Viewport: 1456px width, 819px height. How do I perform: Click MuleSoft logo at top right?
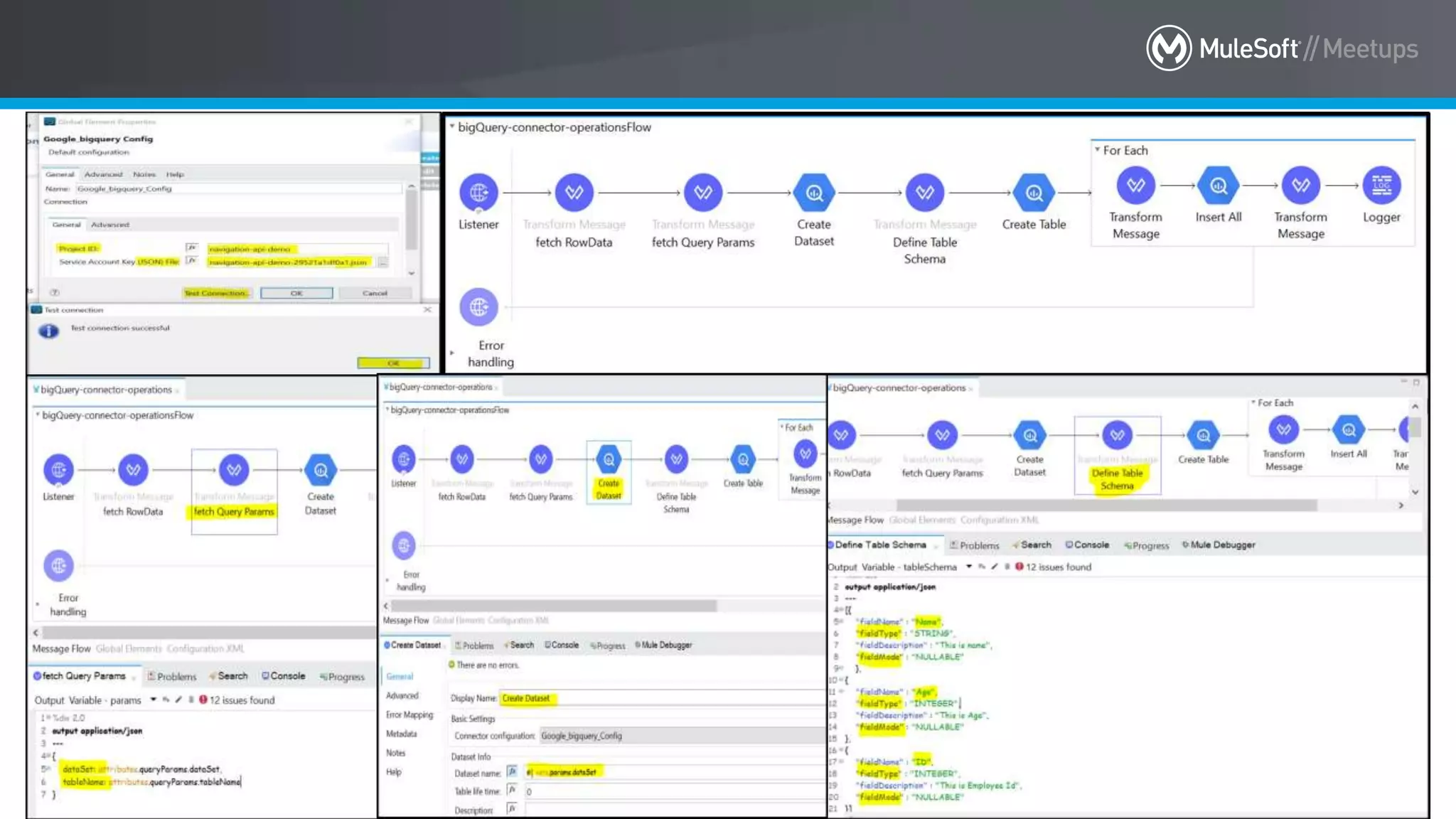pos(1169,48)
